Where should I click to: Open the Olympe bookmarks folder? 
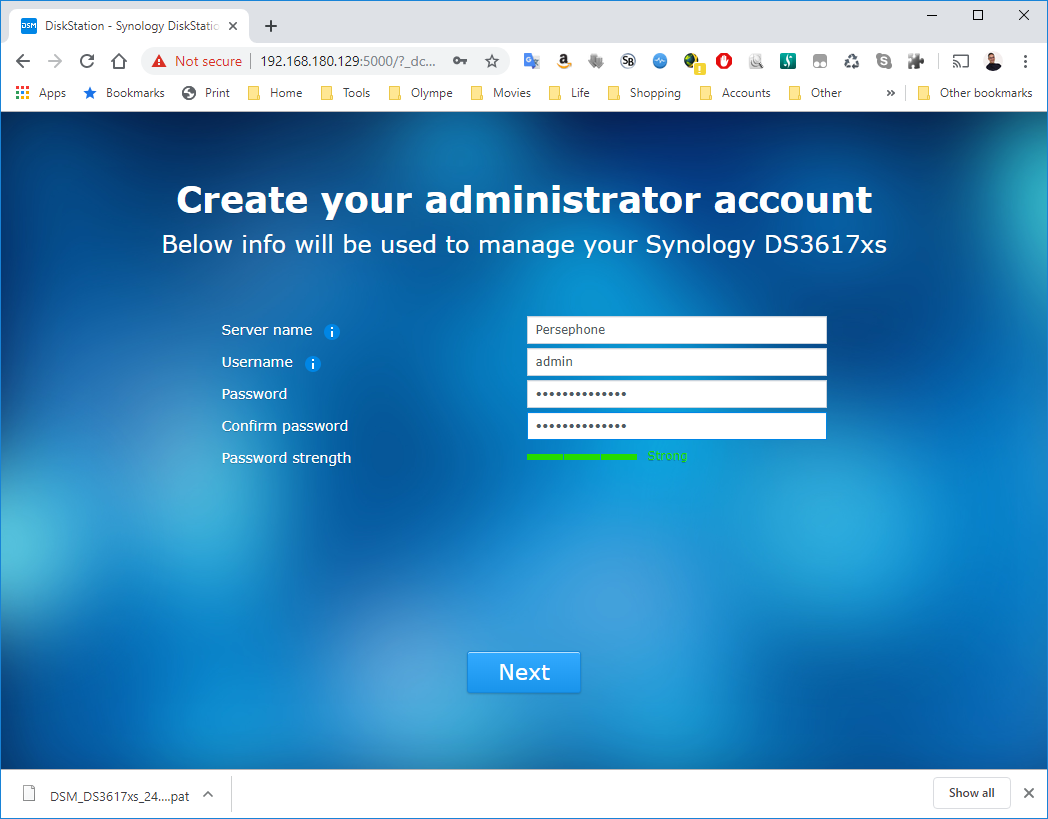(420, 93)
